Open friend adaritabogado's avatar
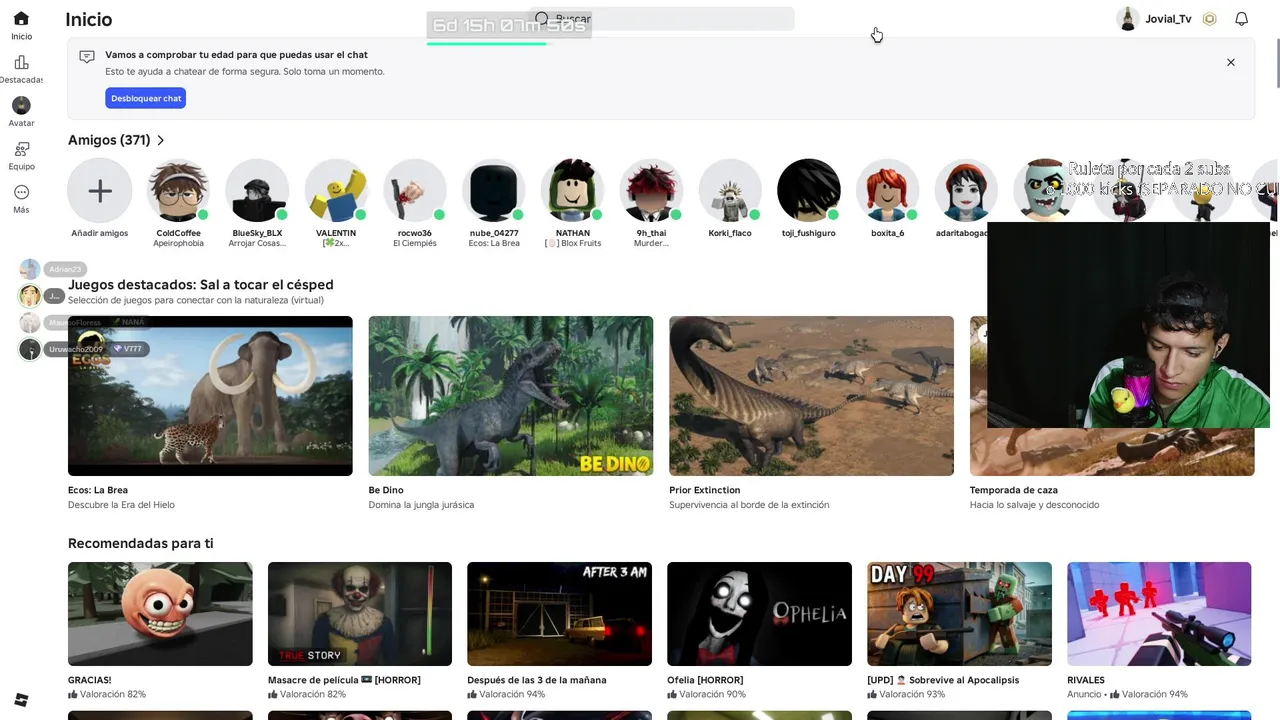 966,190
